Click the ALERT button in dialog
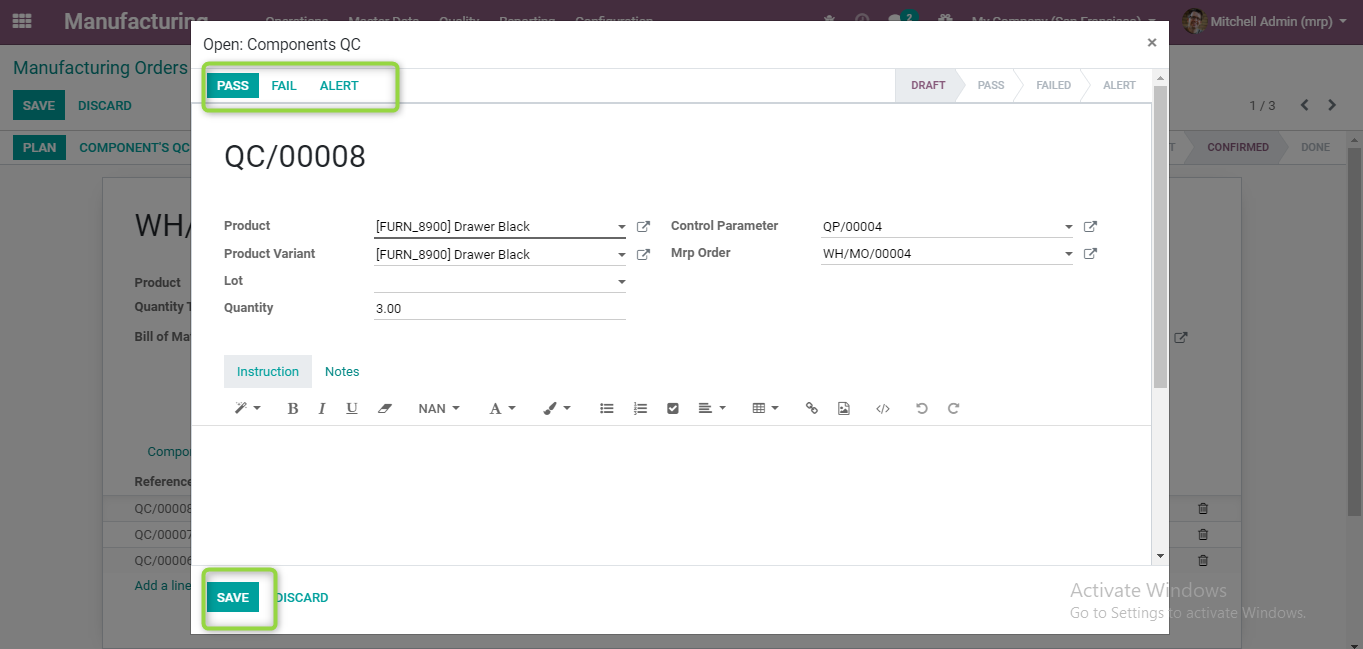 pos(339,85)
